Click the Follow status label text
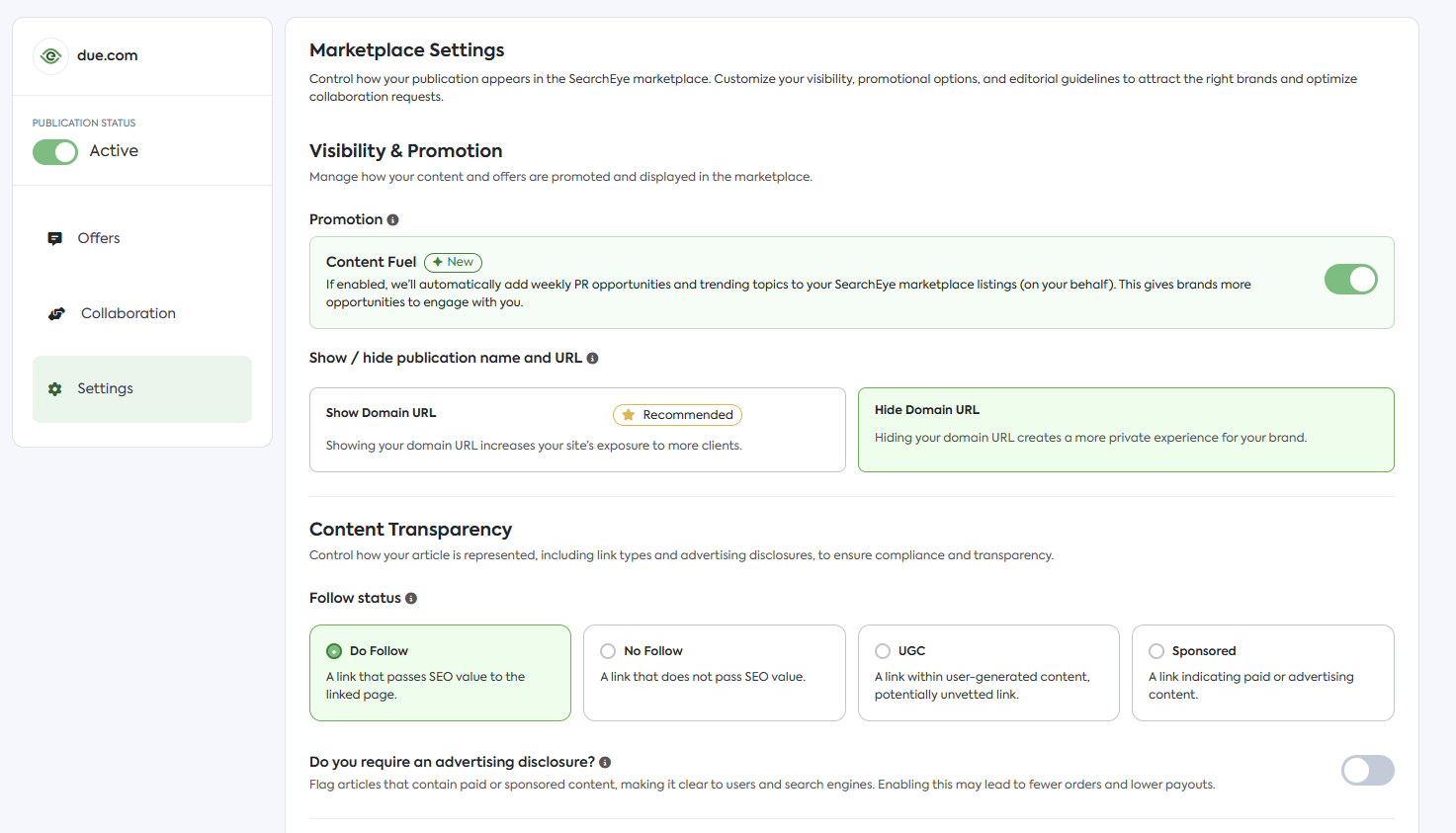This screenshot has width=1456, height=833. (355, 598)
